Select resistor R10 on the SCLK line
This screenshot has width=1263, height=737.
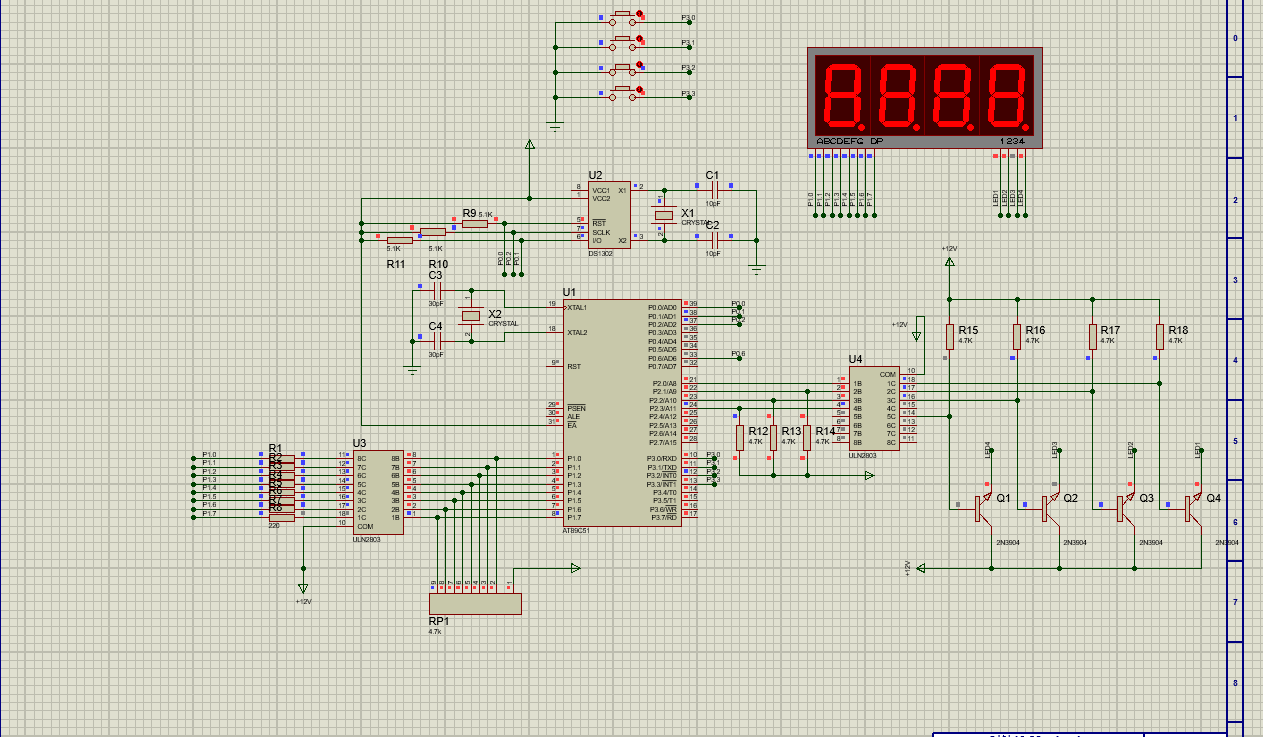coord(433,231)
